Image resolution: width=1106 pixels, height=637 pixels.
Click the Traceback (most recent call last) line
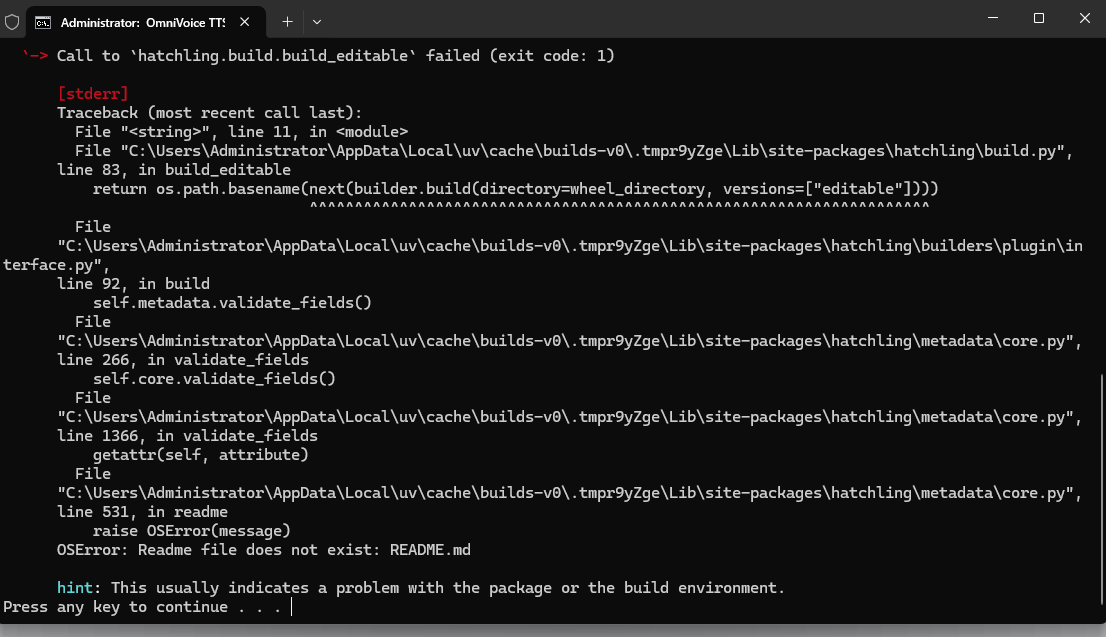click(x=209, y=113)
